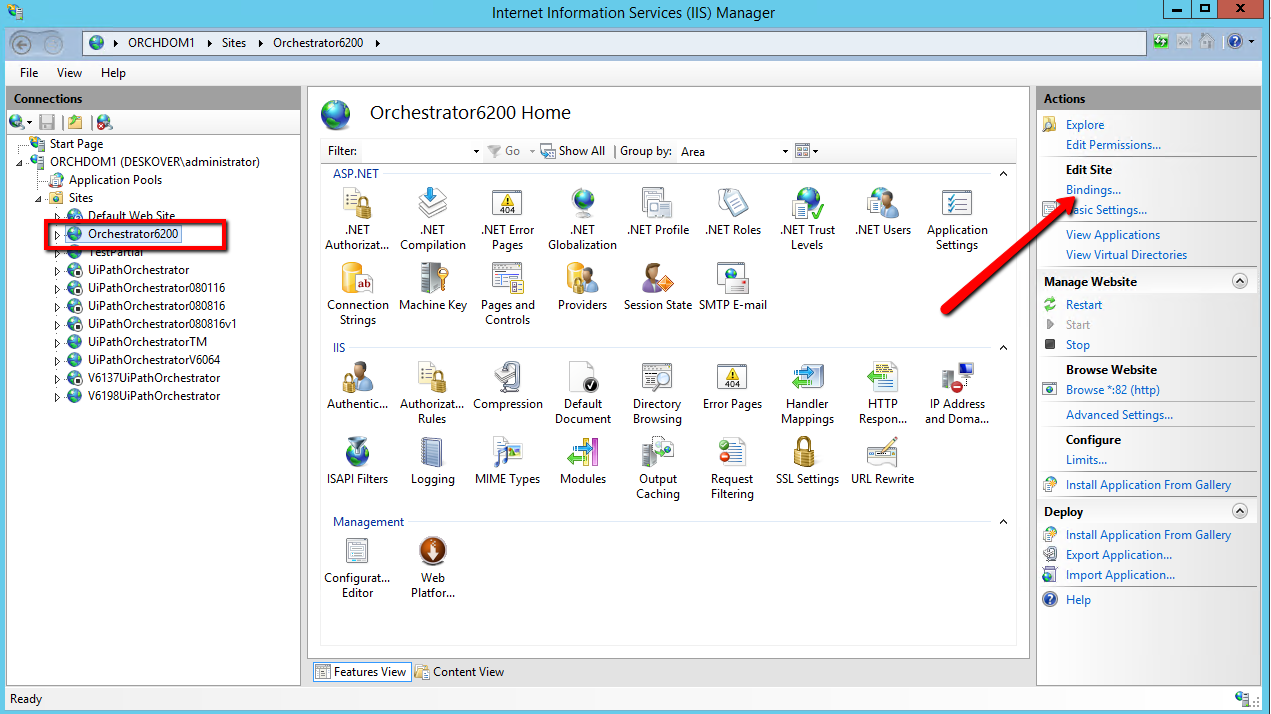
Task: Expand the V6198UiPathOrchestrator site node
Action: tap(58, 396)
